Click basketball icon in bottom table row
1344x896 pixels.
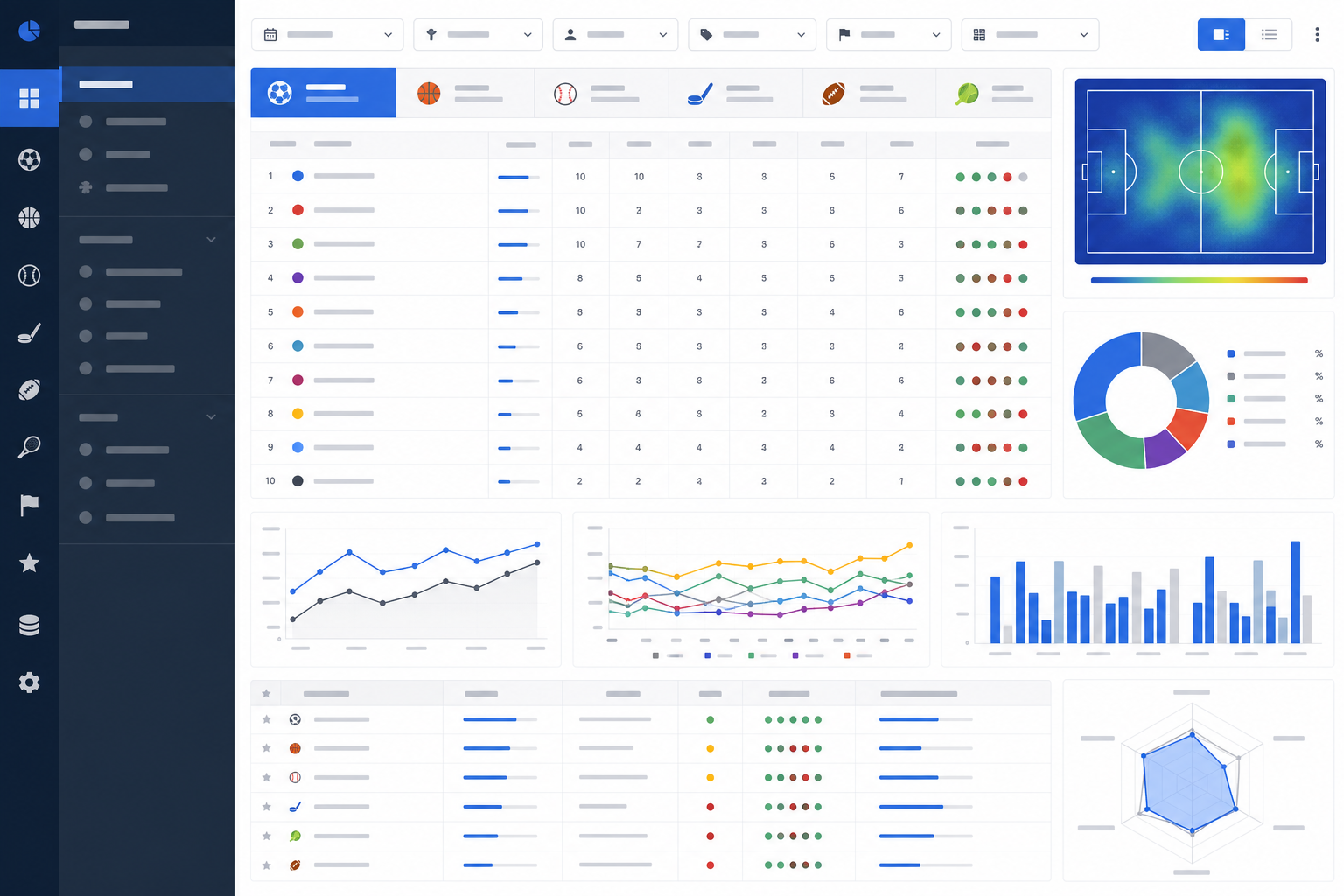pos(295,748)
